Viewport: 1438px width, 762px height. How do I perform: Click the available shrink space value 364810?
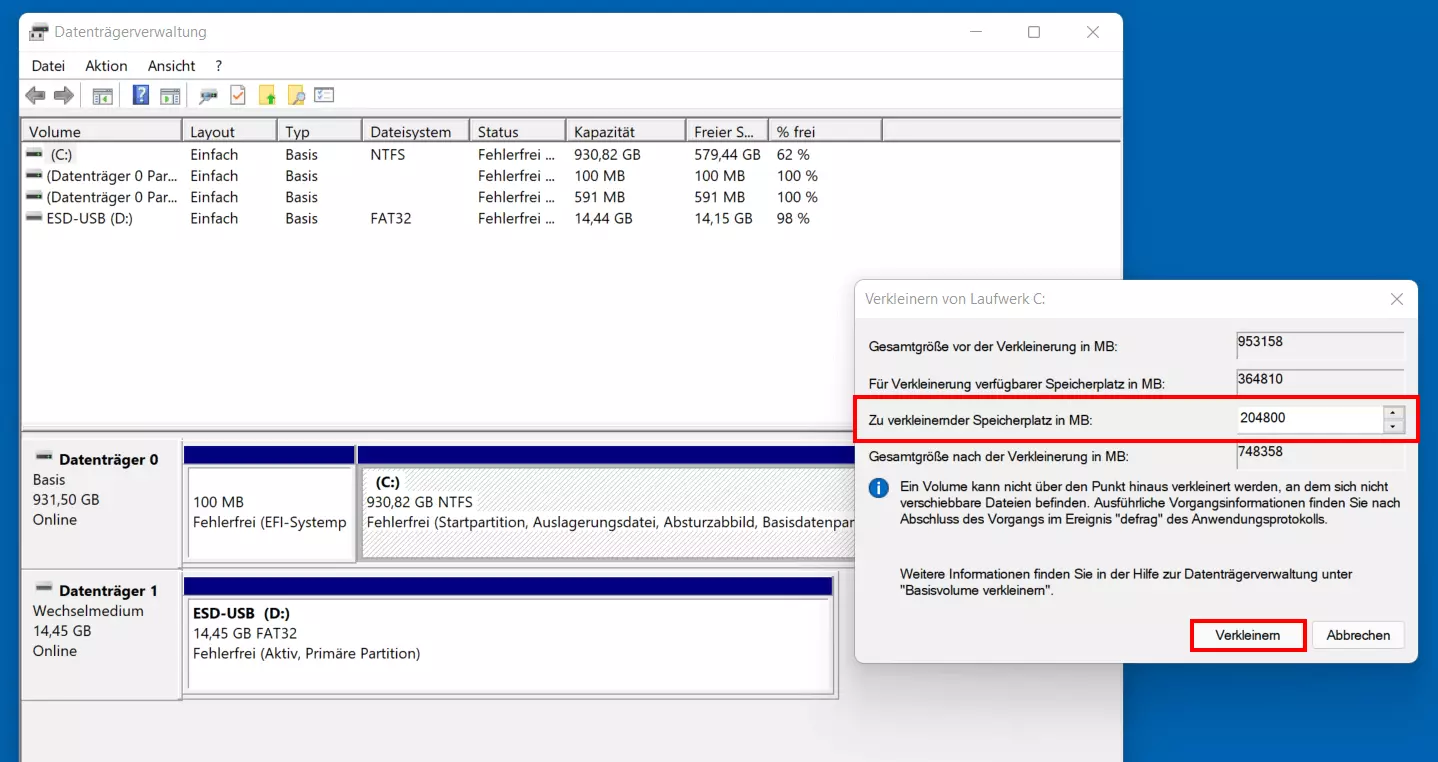click(x=1320, y=382)
